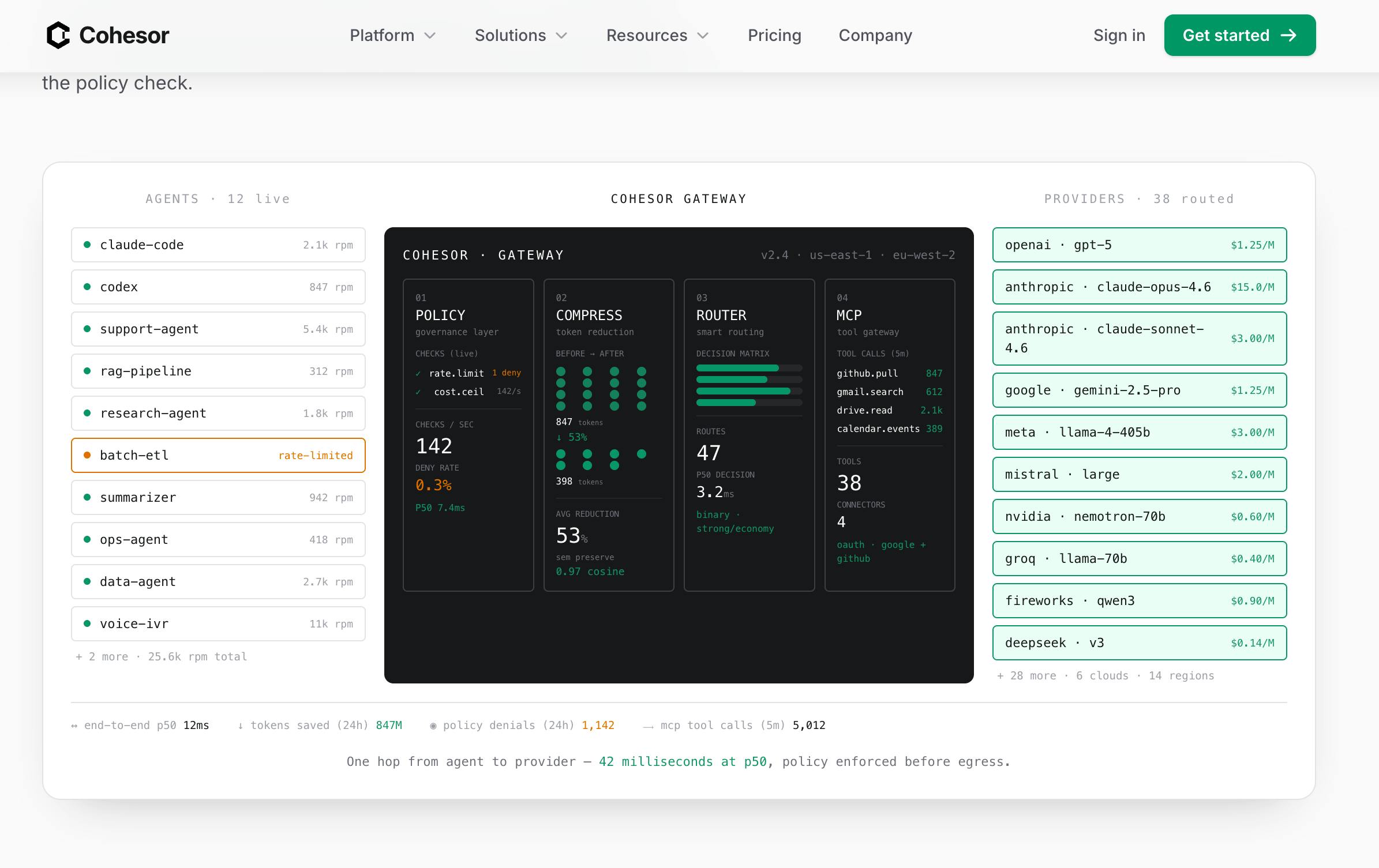This screenshot has width=1379, height=868.
Task: Select the claude-code agent row
Action: click(x=218, y=245)
